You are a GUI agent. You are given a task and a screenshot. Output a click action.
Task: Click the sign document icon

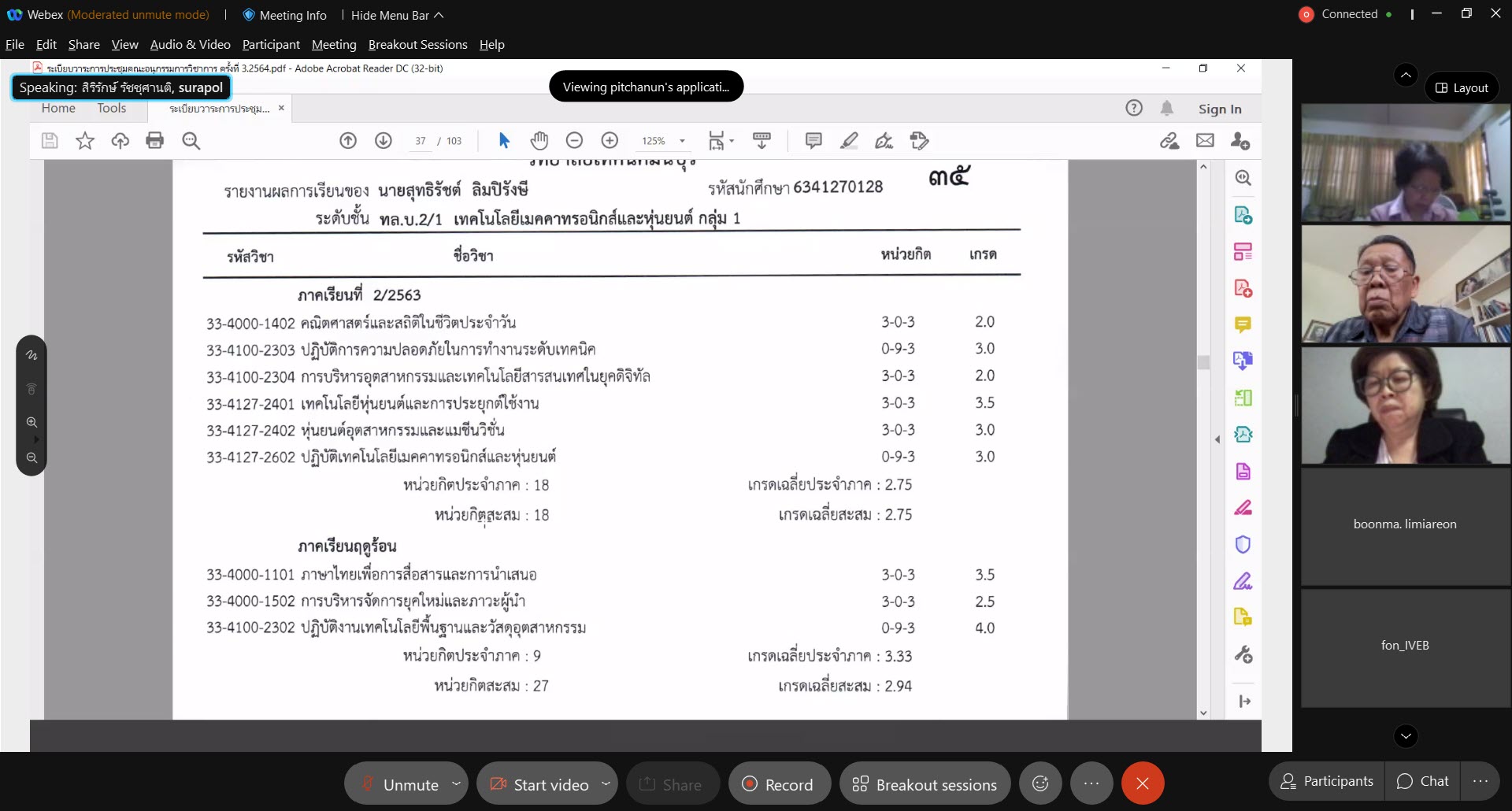click(884, 141)
